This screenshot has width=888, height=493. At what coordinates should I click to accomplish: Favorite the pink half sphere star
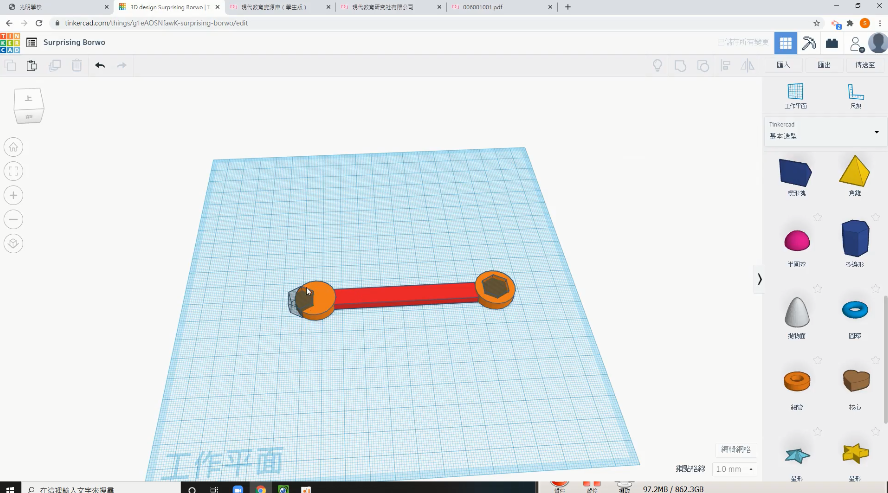[x=817, y=217]
